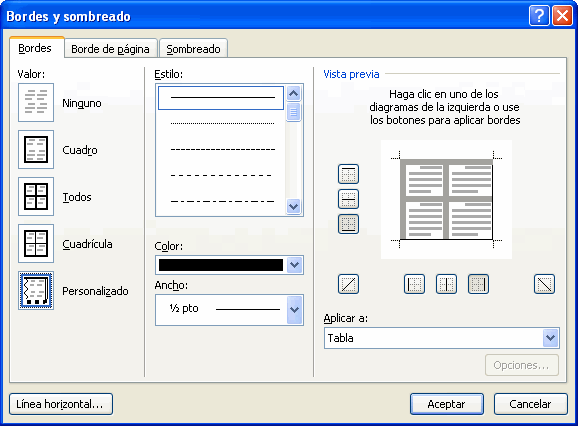Click the style list scroll up arrow
Screen dimensions: 578x426
293,93
